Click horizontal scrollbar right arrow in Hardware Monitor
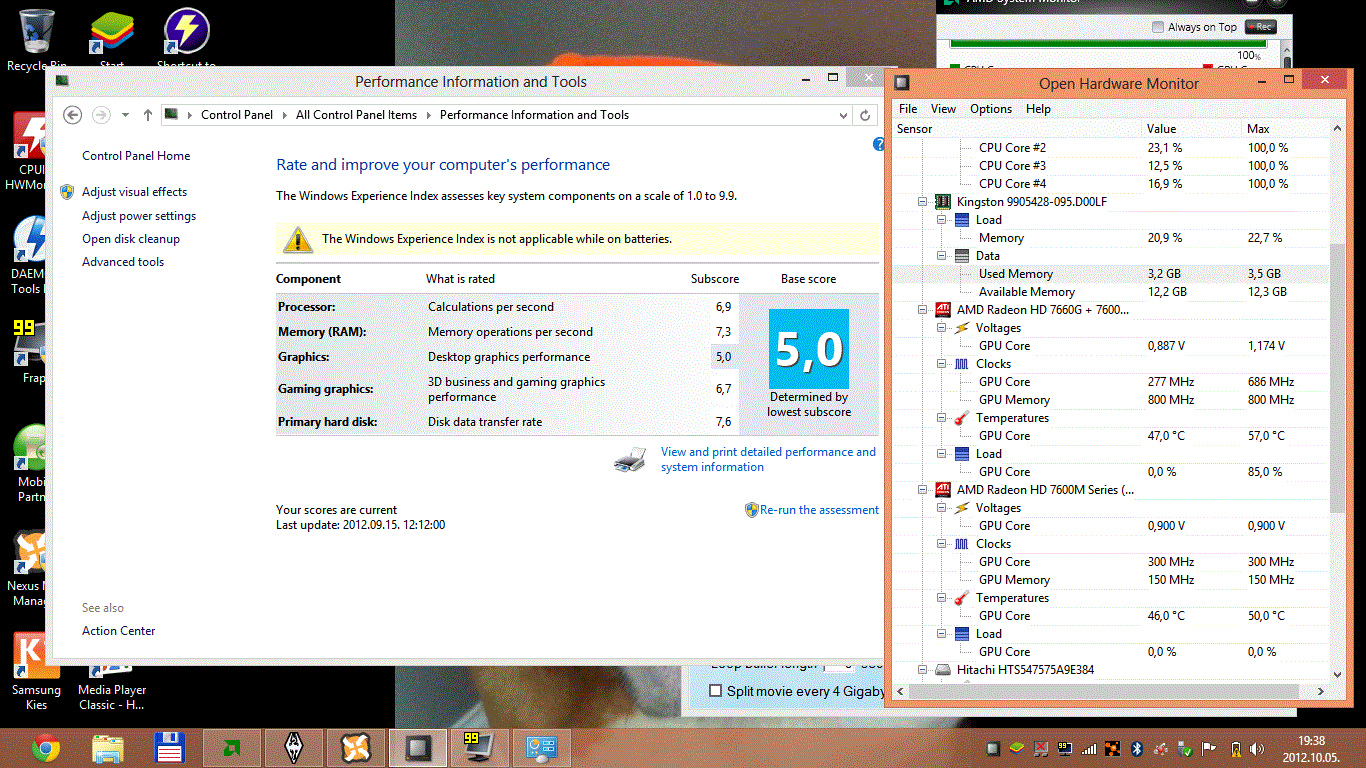 1321,691
